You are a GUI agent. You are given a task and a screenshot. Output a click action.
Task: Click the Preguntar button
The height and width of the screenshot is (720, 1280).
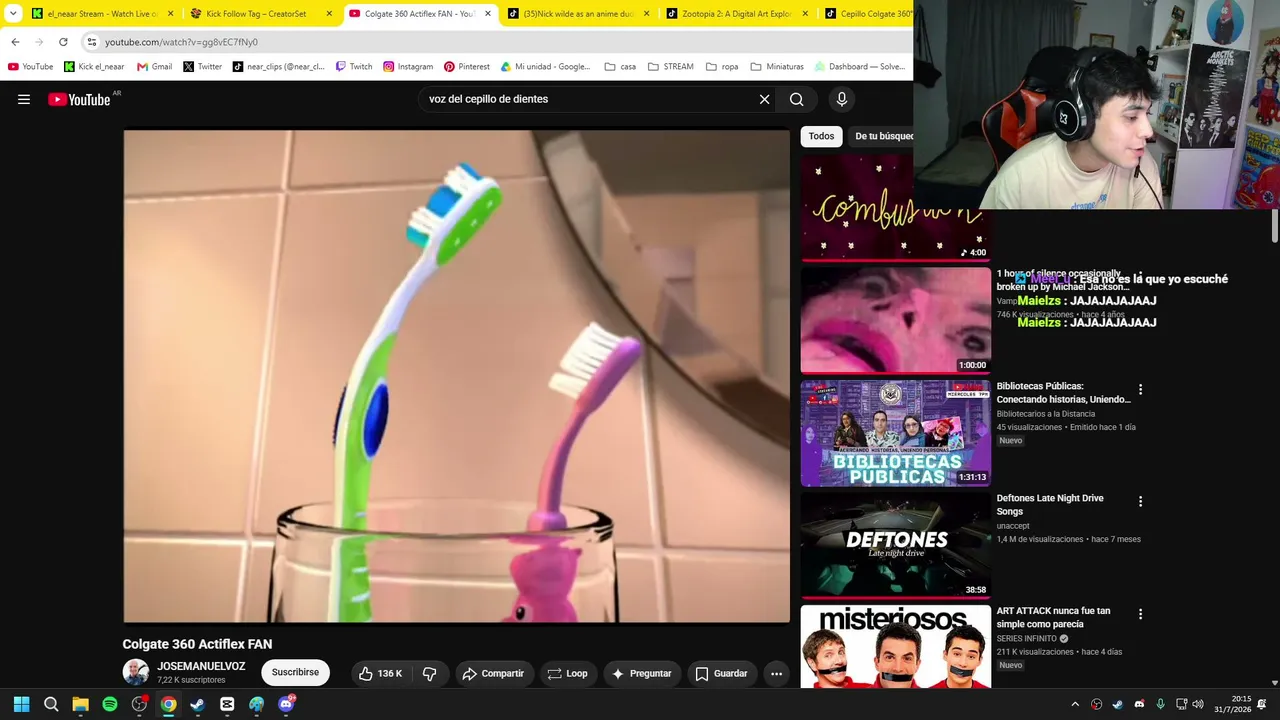[x=641, y=674]
